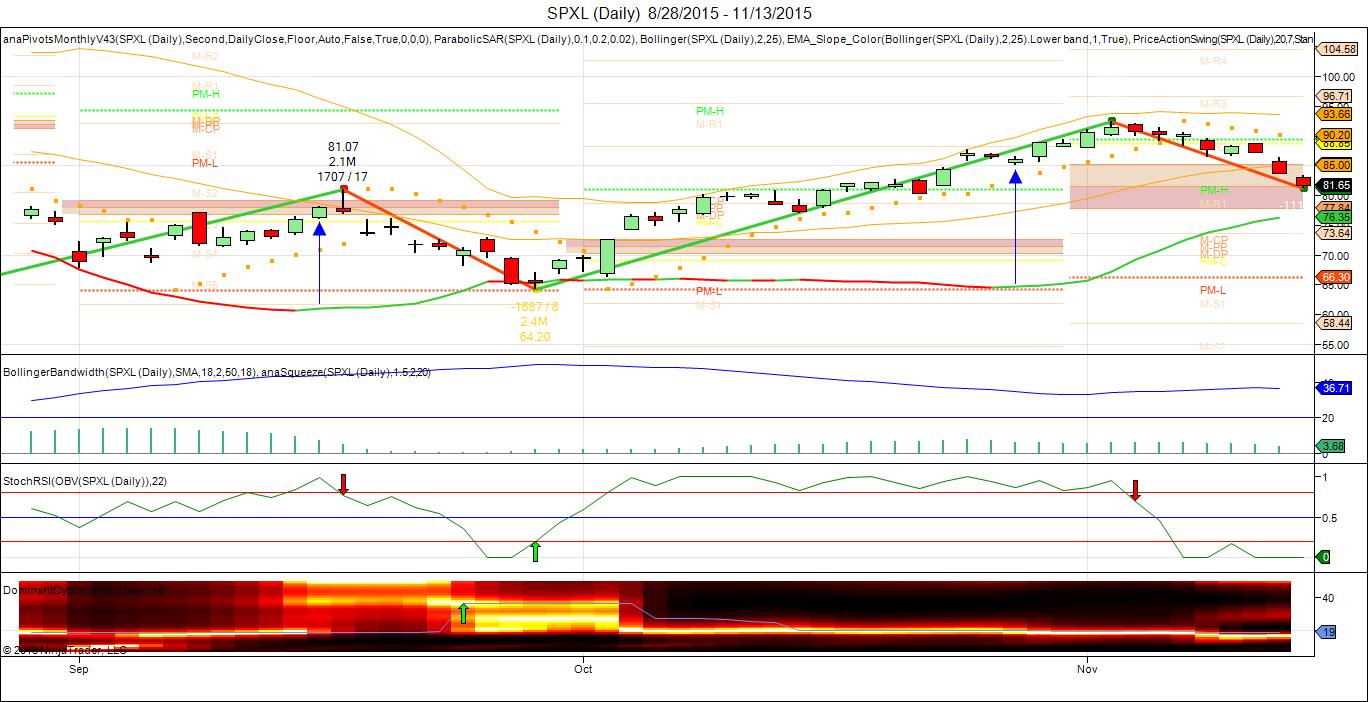Click the M-R4 pivot label in November
This screenshot has width=1368, height=702.
pyautogui.click(x=1213, y=61)
